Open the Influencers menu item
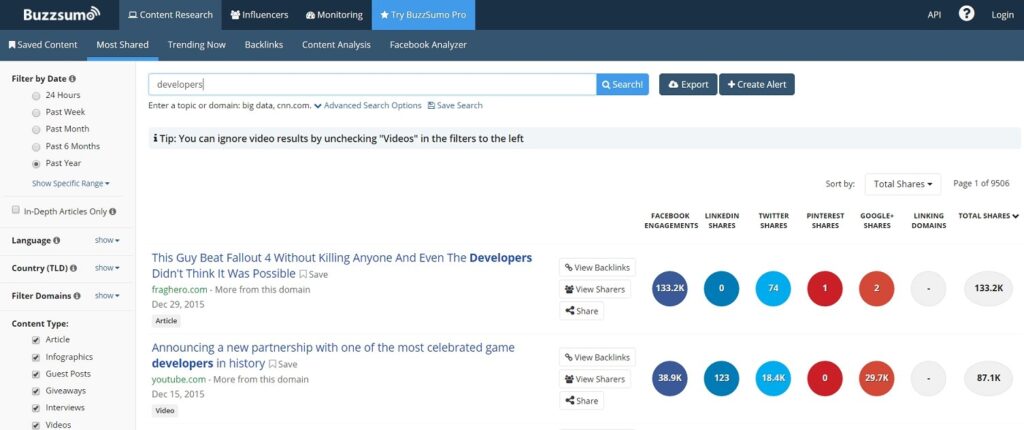This screenshot has height=430, width=1024. tap(258, 15)
